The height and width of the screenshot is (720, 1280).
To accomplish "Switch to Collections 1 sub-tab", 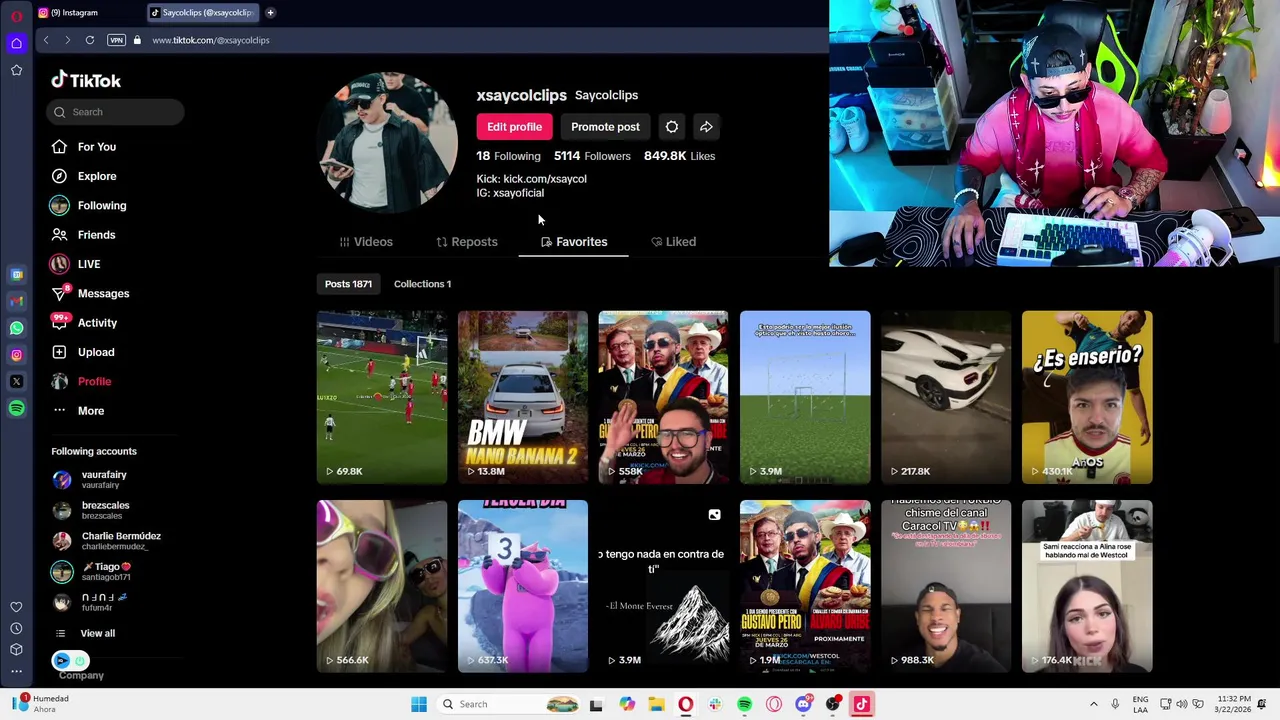I will coord(422,284).
